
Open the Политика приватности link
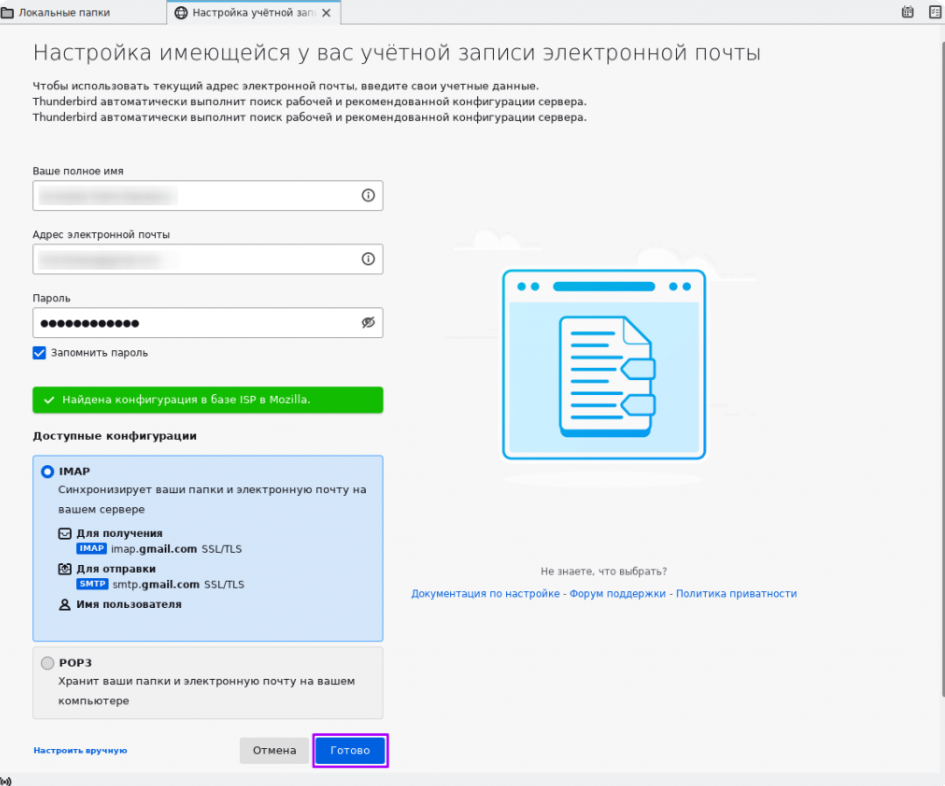pos(736,594)
